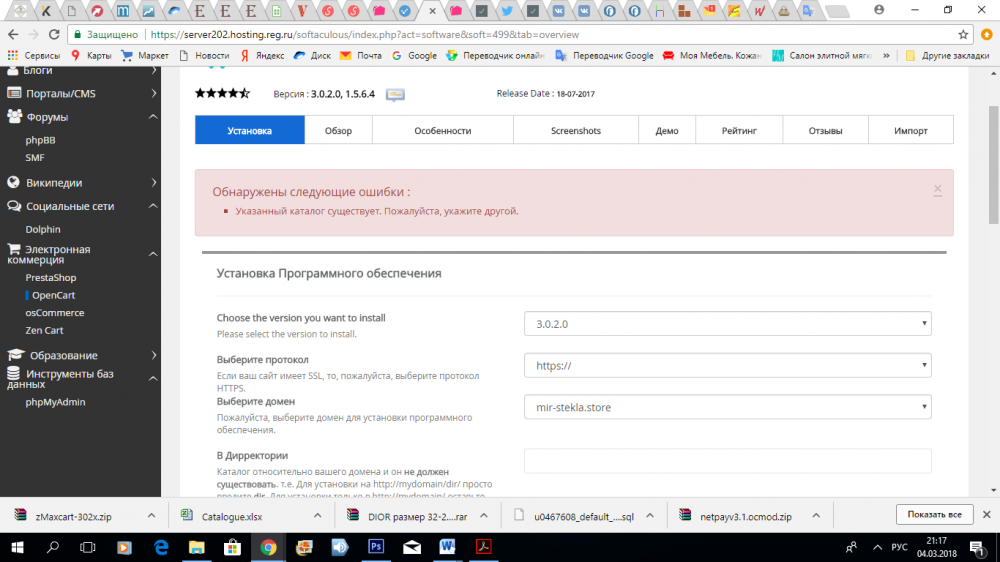
Task: Switch to the Импорт tab
Action: [x=911, y=130]
